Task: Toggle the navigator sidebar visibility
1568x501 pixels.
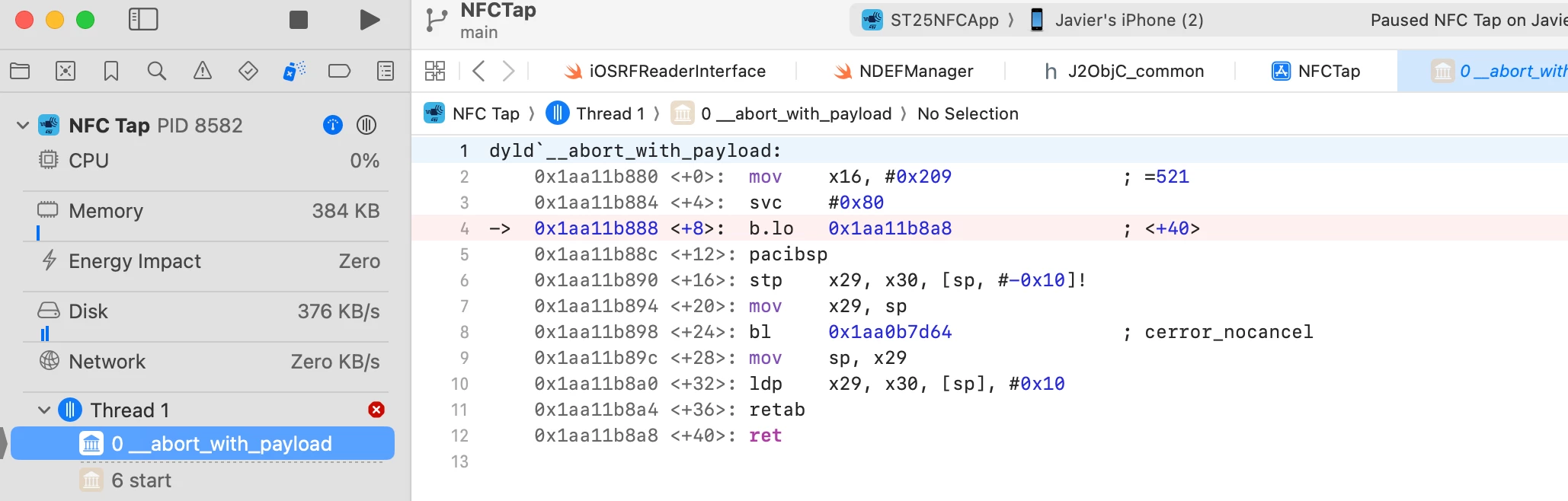Action: (x=143, y=20)
